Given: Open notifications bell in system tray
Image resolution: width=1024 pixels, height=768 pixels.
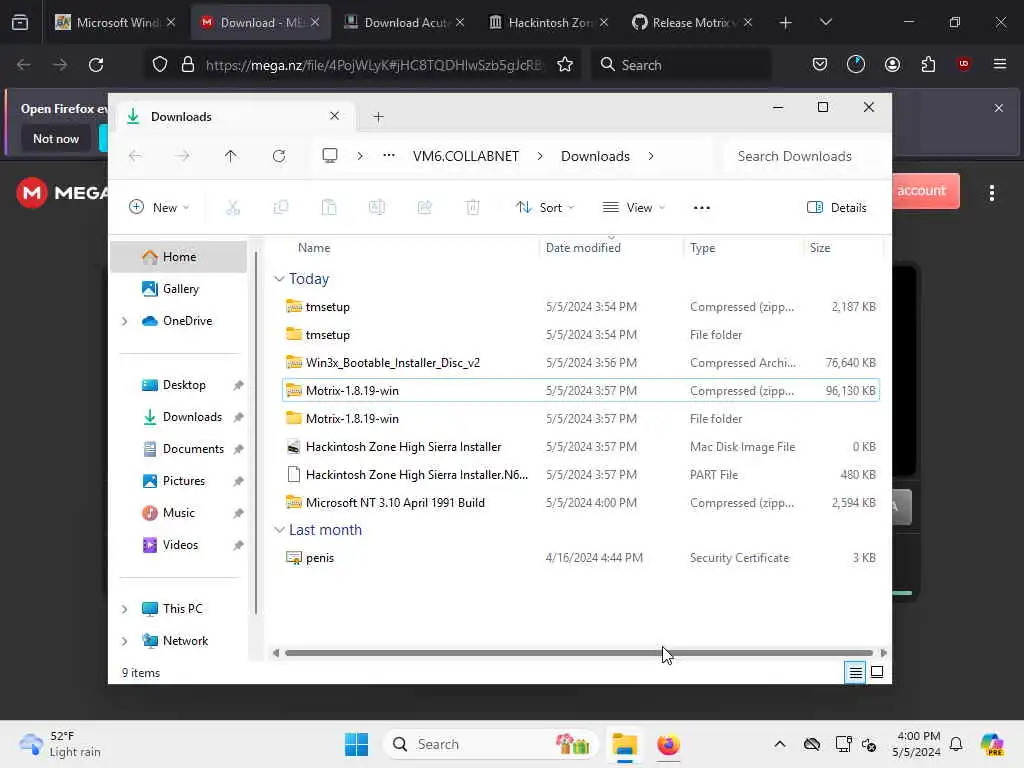Looking at the screenshot, I should [x=956, y=744].
